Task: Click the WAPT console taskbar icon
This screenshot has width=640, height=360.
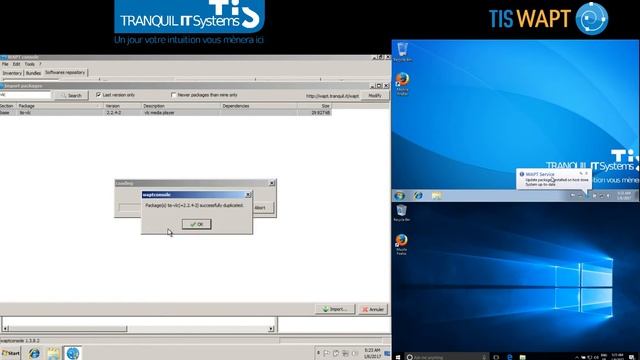Action: click(x=73, y=353)
